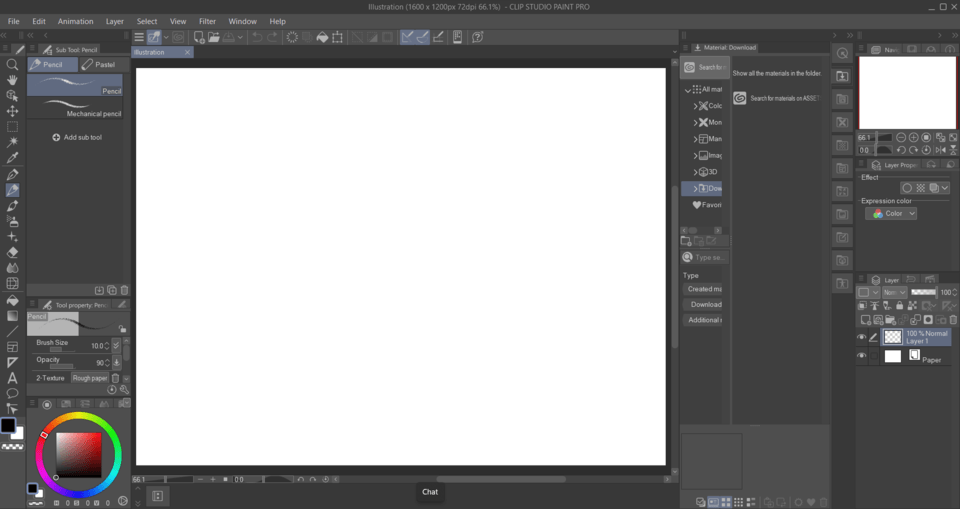Select the Operation object tool
Viewport: 960px width, 509px height.
pyautogui.click(x=12, y=96)
